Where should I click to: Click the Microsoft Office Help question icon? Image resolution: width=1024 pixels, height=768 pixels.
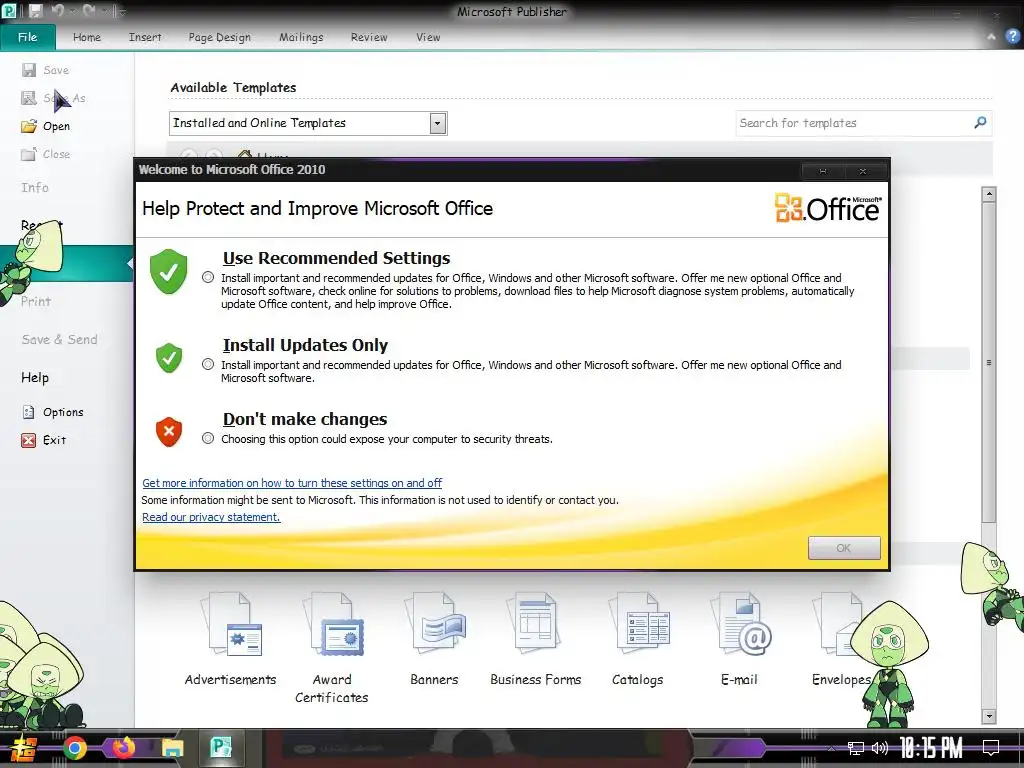point(1012,37)
